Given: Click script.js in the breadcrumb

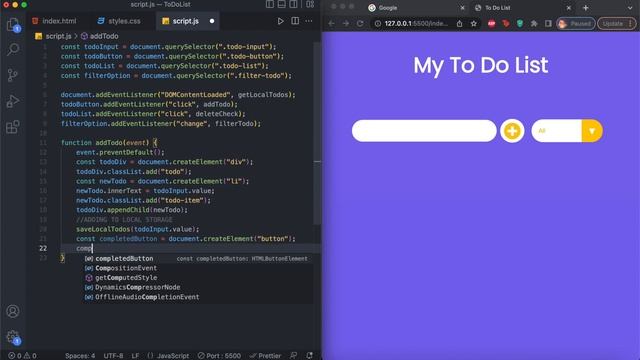Looking at the screenshot, I should click(58, 36).
